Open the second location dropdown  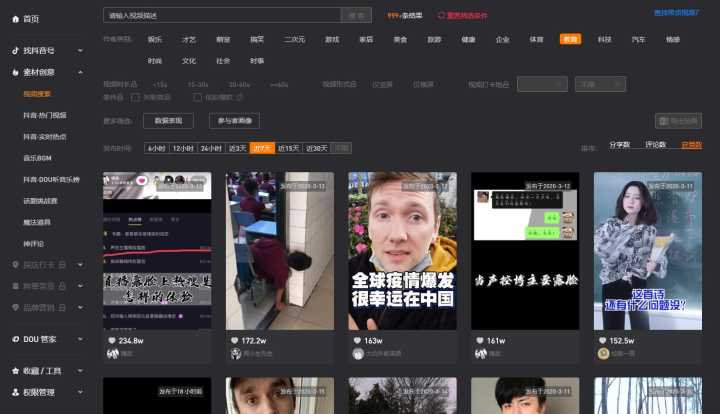[x=600, y=84]
